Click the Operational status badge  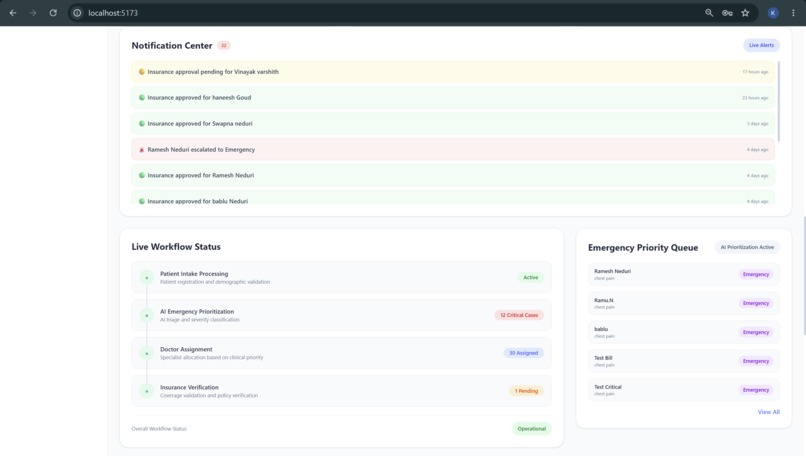(x=532, y=429)
